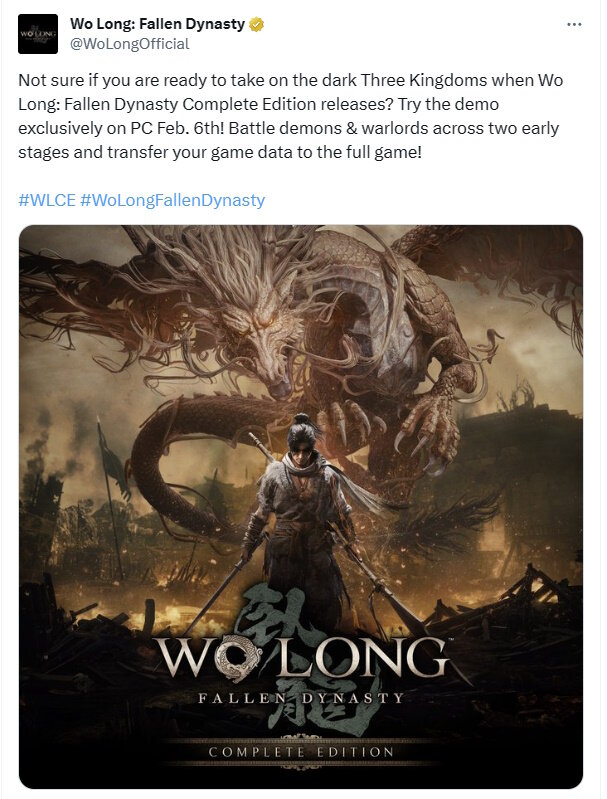Screen dimensions: 607x799
Task: Open the tweet body text about the demo
Action: pos(291,116)
